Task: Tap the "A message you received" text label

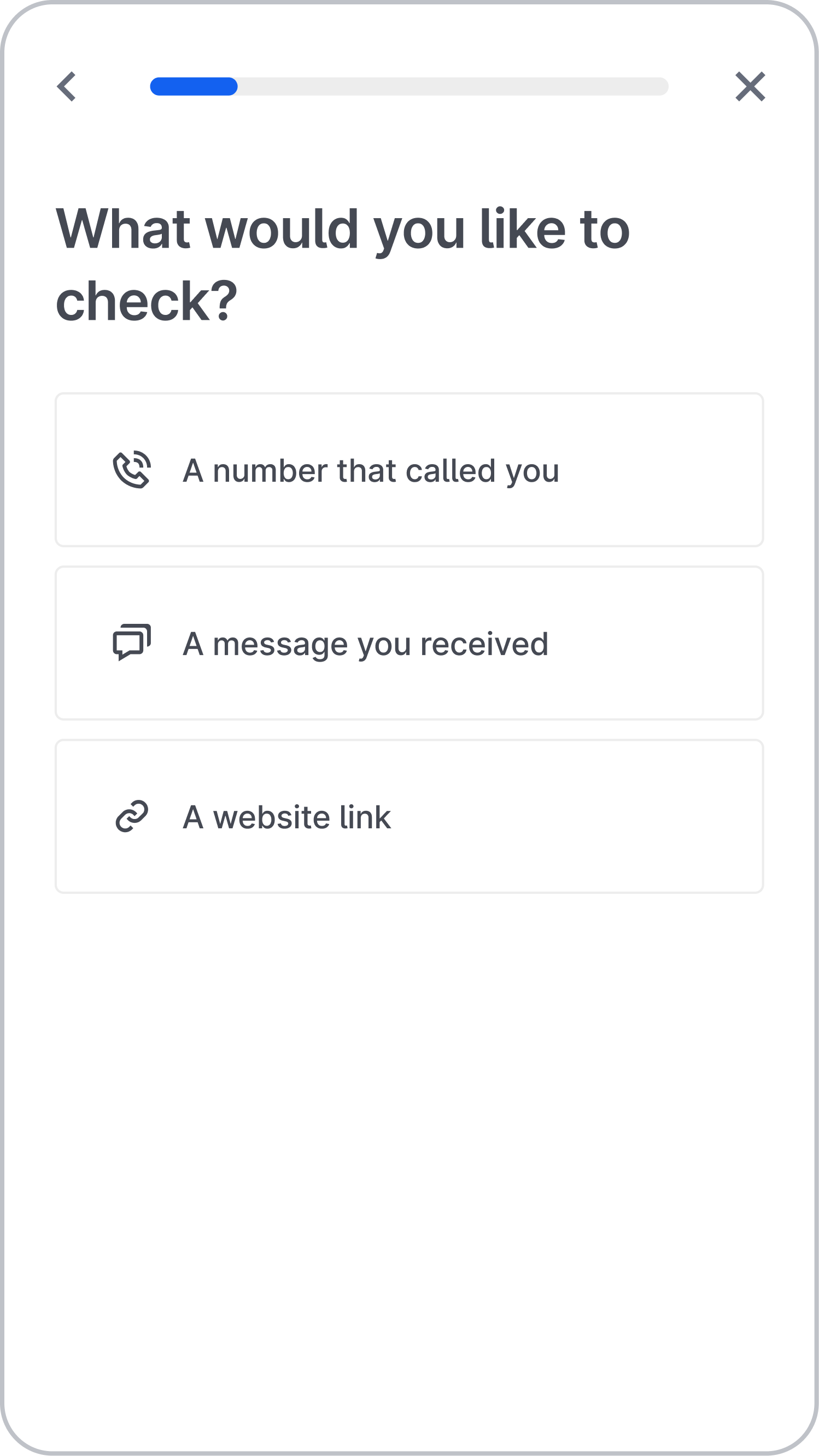Action: point(365,645)
